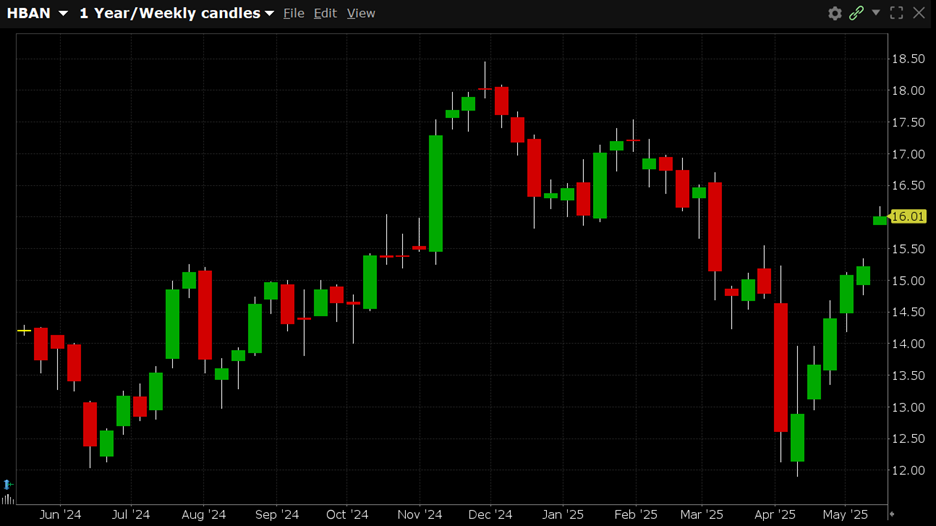Viewport: 936px width, 526px height.
Task: Click the Nov '24 date axis label
Action: tap(419, 514)
